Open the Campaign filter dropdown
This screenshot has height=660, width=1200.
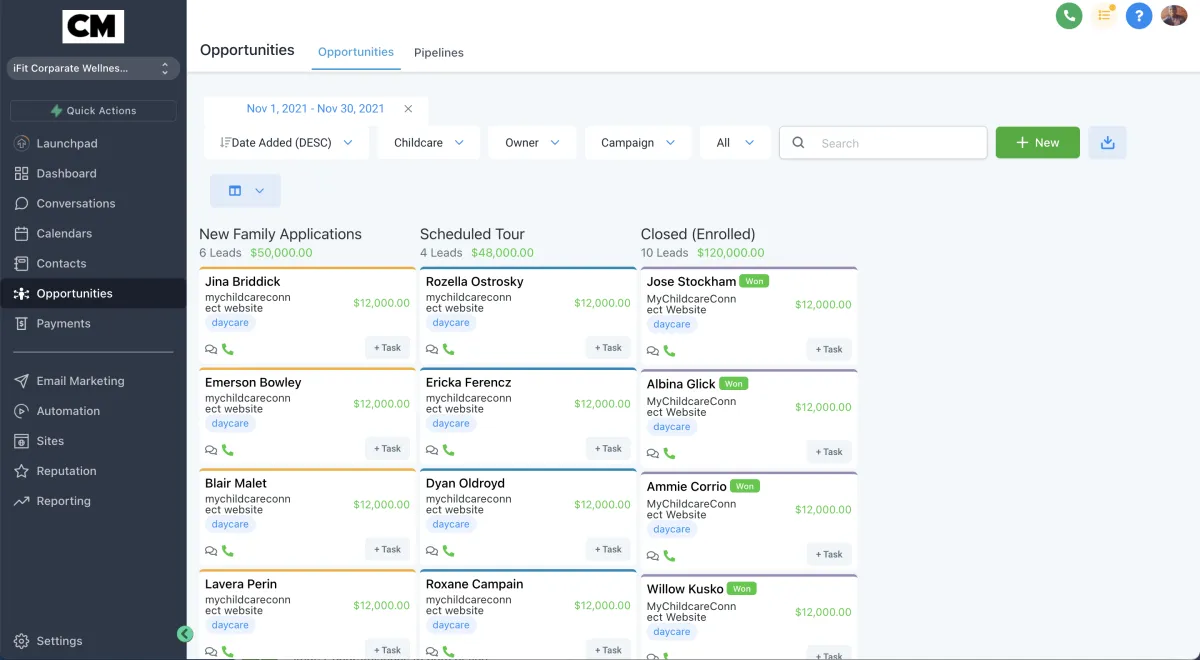tap(638, 143)
